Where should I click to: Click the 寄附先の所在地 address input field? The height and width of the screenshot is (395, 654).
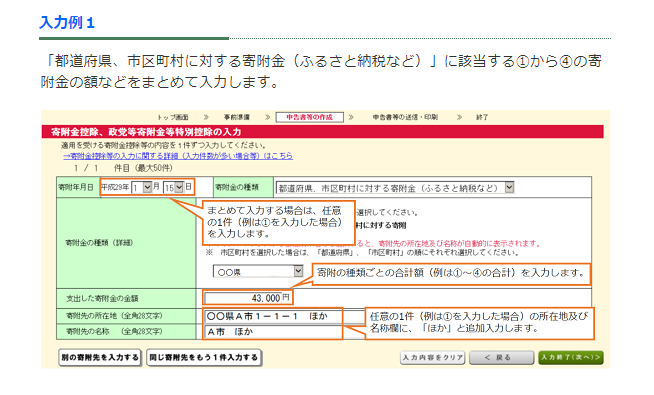click(x=273, y=316)
